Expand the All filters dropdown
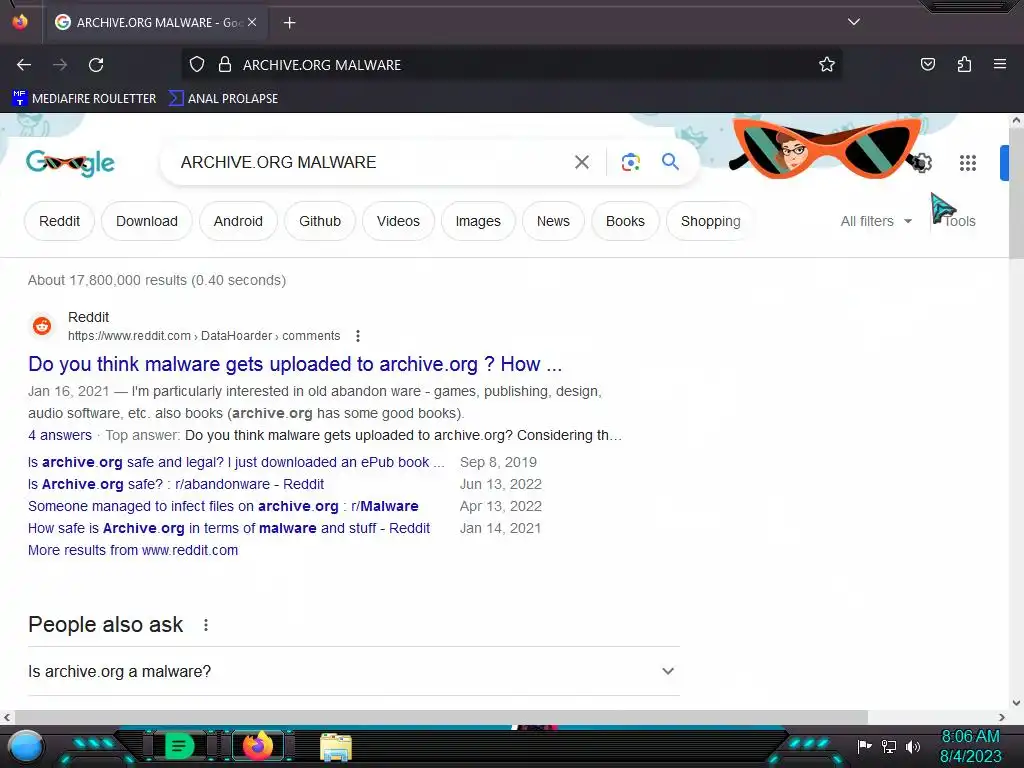Viewport: 1024px width, 768px height. pos(876,221)
